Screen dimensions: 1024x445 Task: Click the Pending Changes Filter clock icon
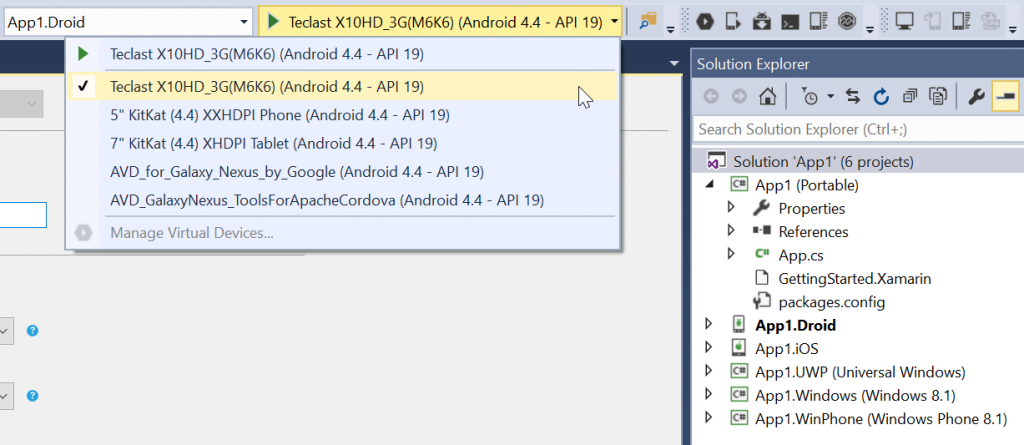(x=809, y=97)
